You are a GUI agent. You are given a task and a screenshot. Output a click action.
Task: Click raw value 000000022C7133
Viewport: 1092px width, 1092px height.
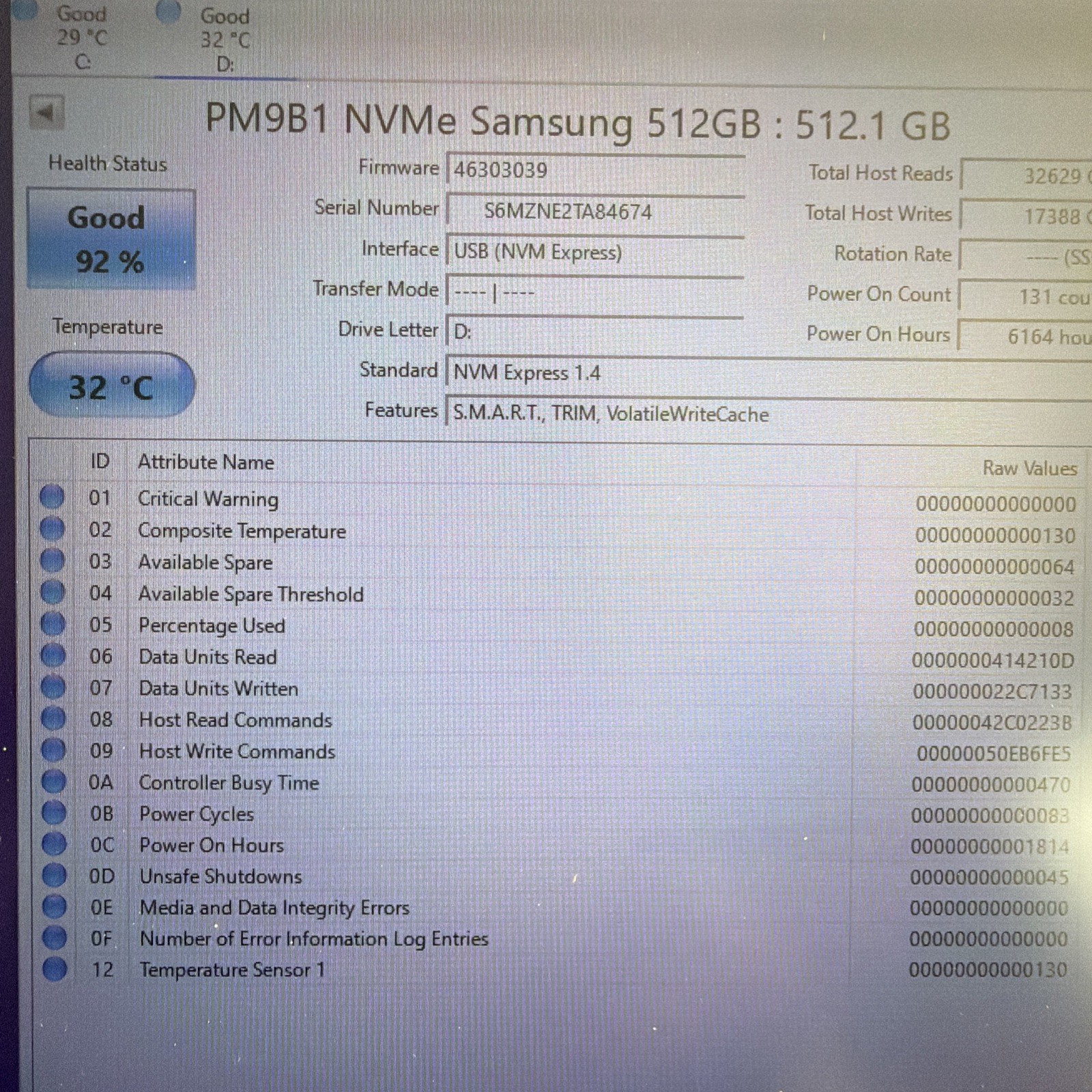pos(992,692)
